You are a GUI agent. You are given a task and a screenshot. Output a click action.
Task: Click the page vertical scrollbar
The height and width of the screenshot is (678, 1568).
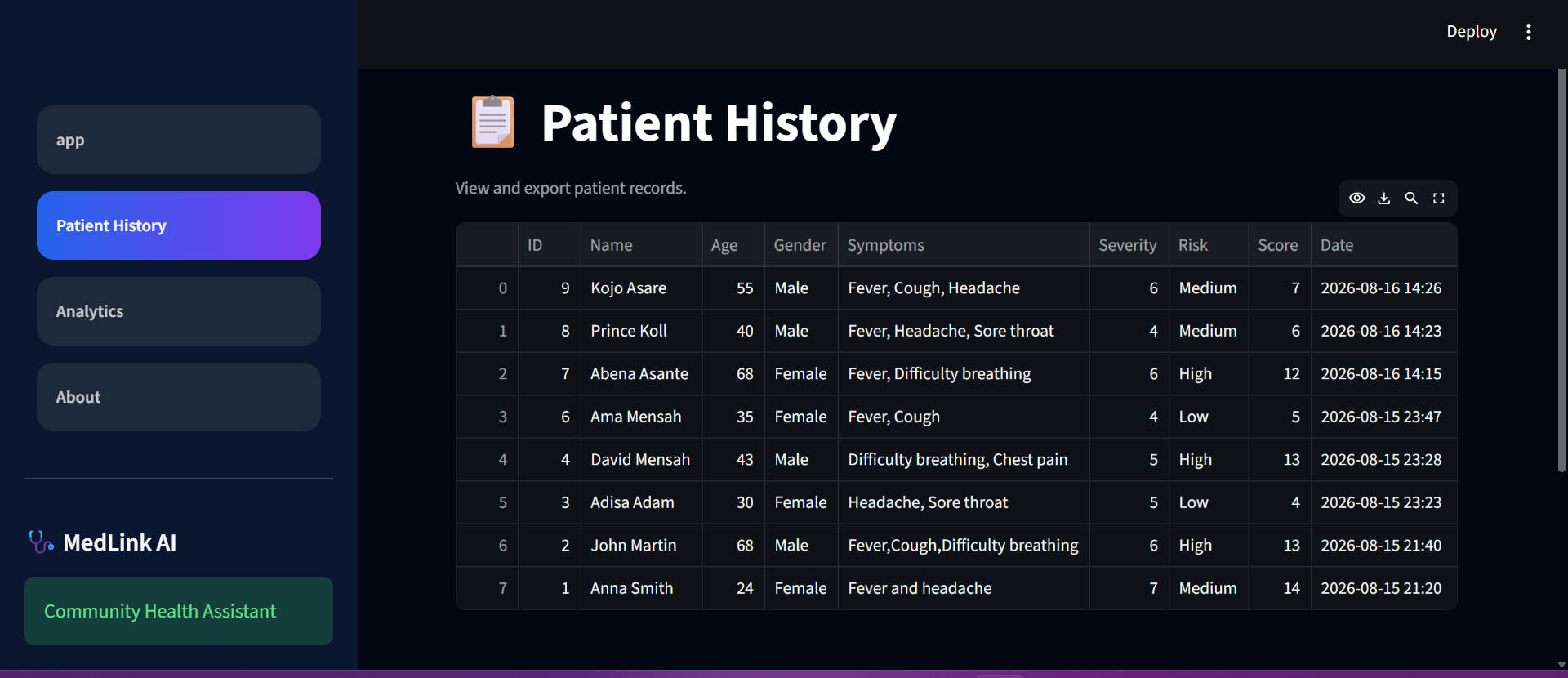[x=1561, y=270]
